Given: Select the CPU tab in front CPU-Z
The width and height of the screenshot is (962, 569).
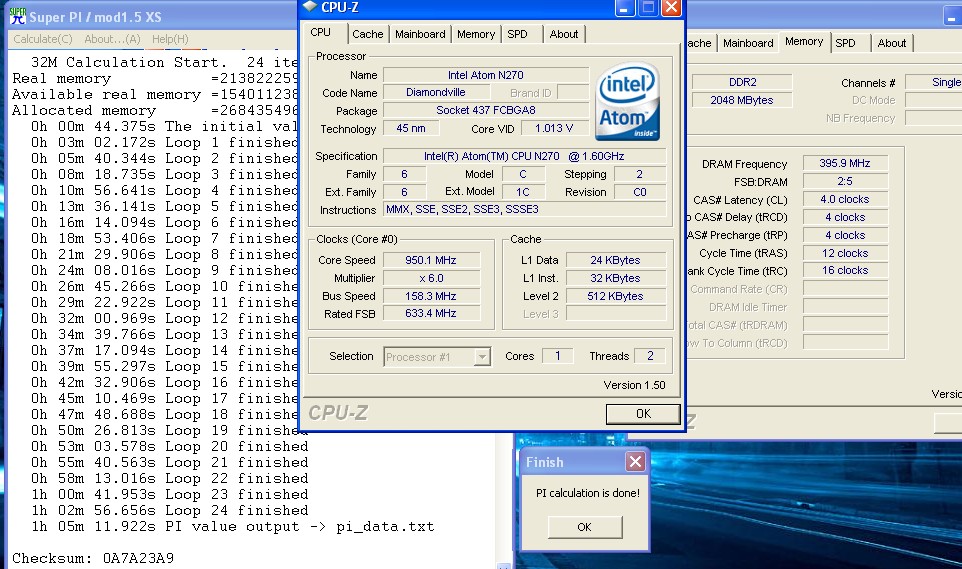Looking at the screenshot, I should click(321, 33).
